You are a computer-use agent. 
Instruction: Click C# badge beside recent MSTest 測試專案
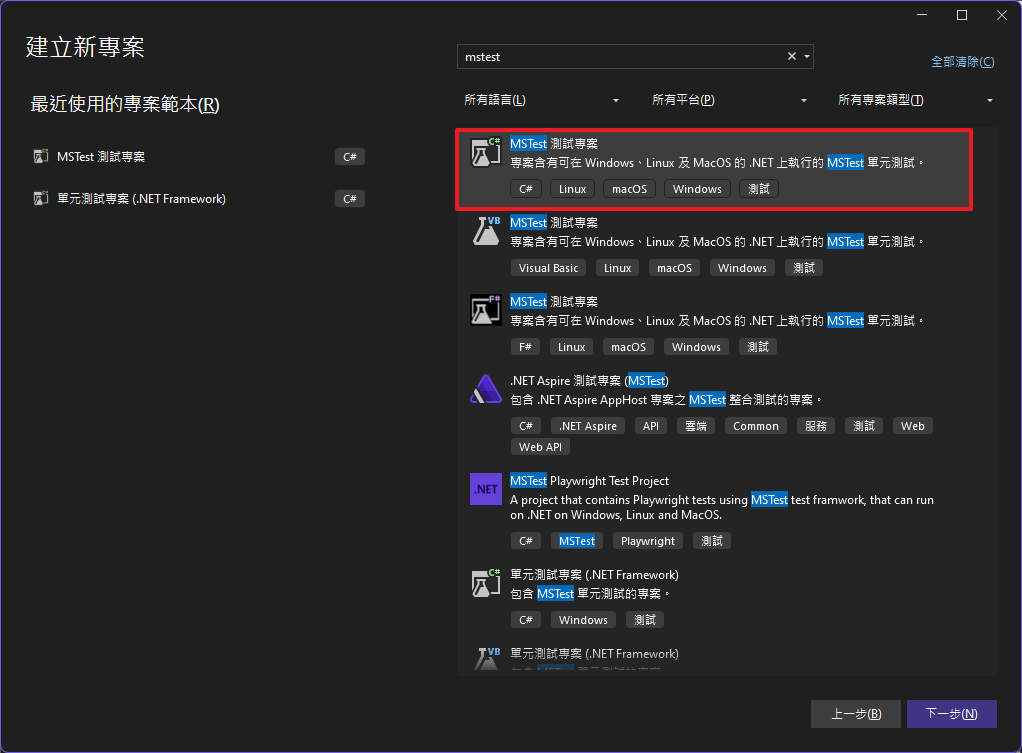coord(350,156)
